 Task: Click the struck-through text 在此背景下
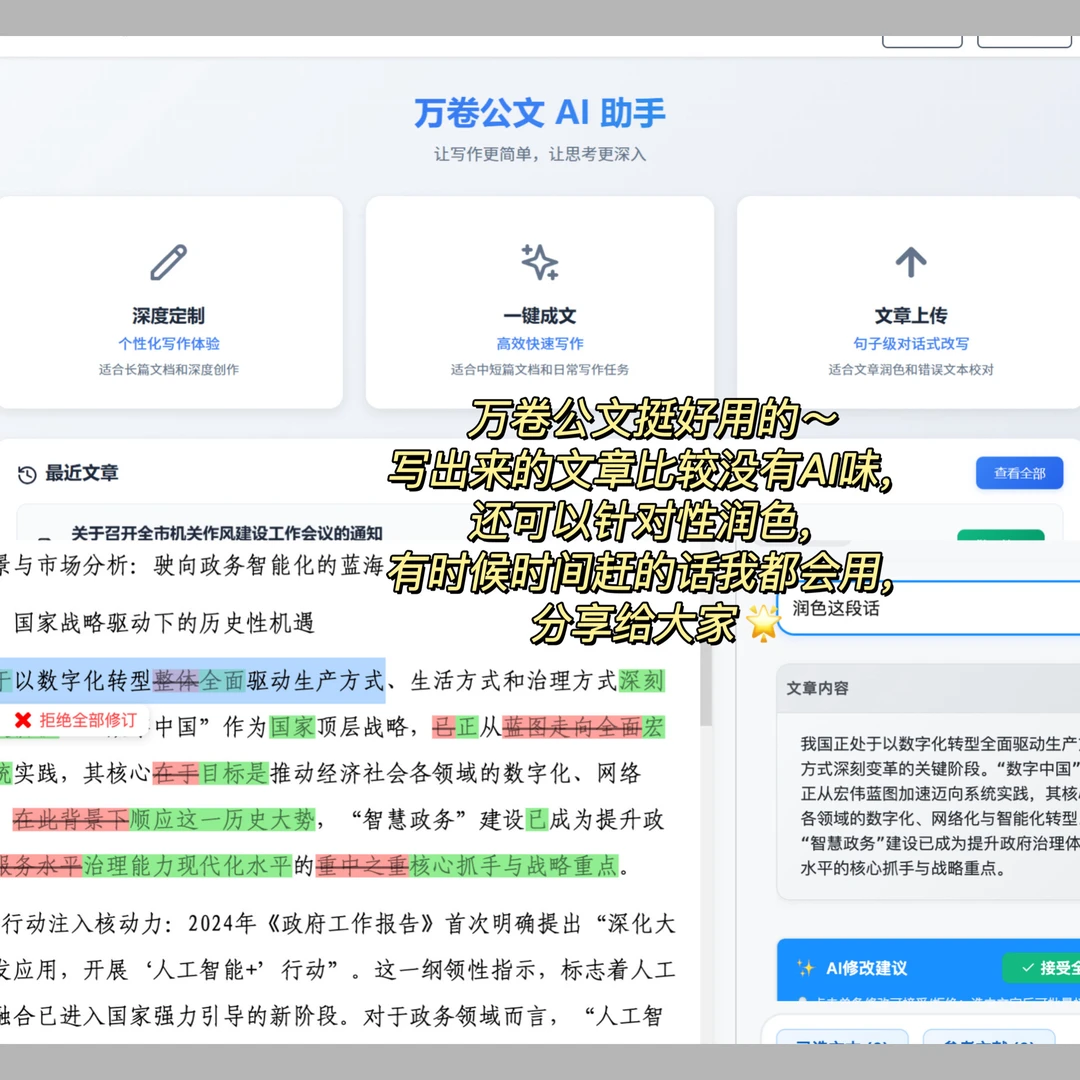(70, 820)
